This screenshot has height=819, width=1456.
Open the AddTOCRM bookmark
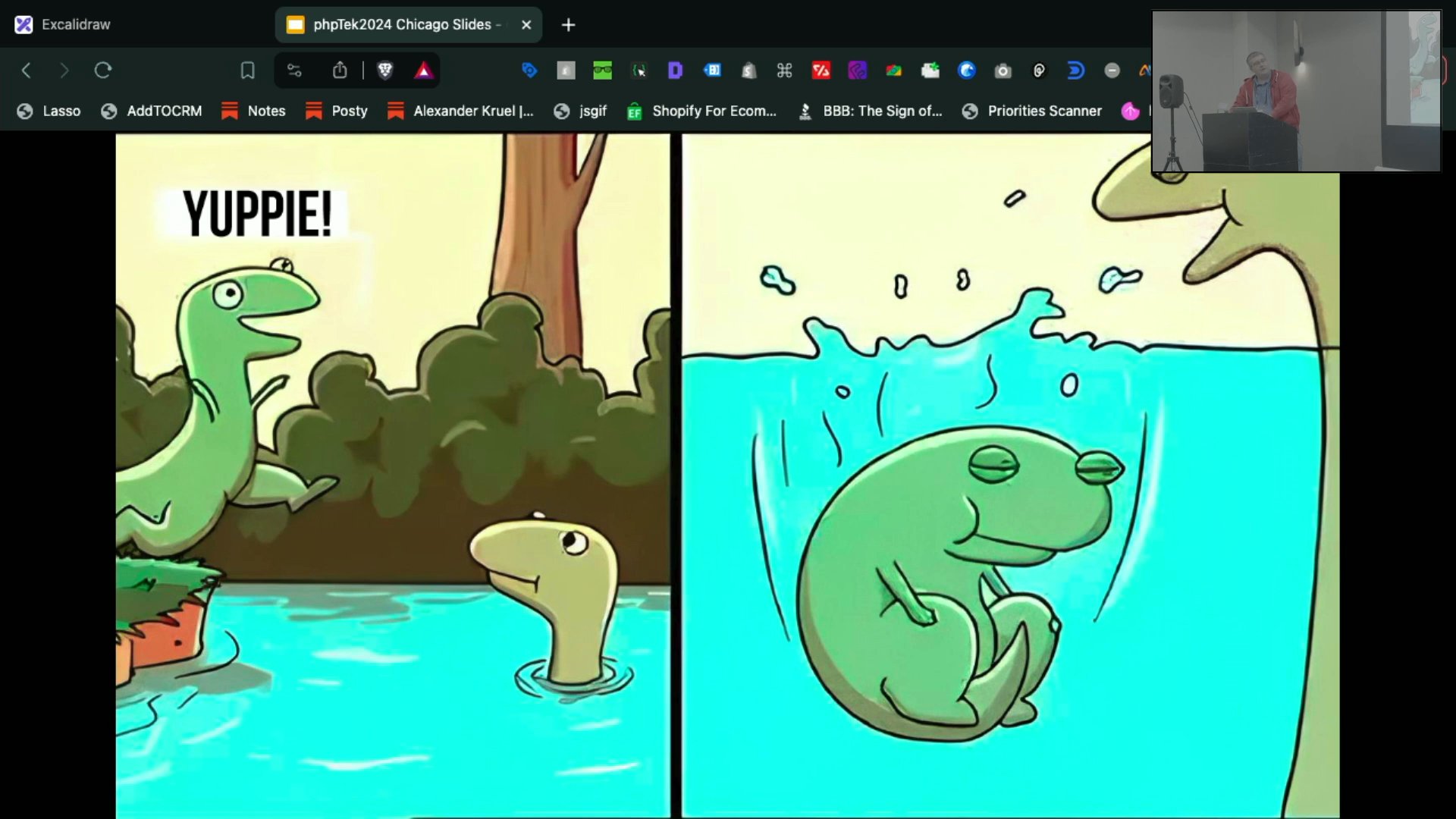coord(152,111)
